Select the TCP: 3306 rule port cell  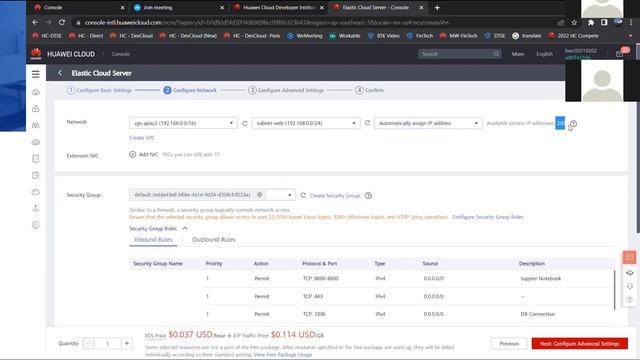pyautogui.click(x=314, y=314)
